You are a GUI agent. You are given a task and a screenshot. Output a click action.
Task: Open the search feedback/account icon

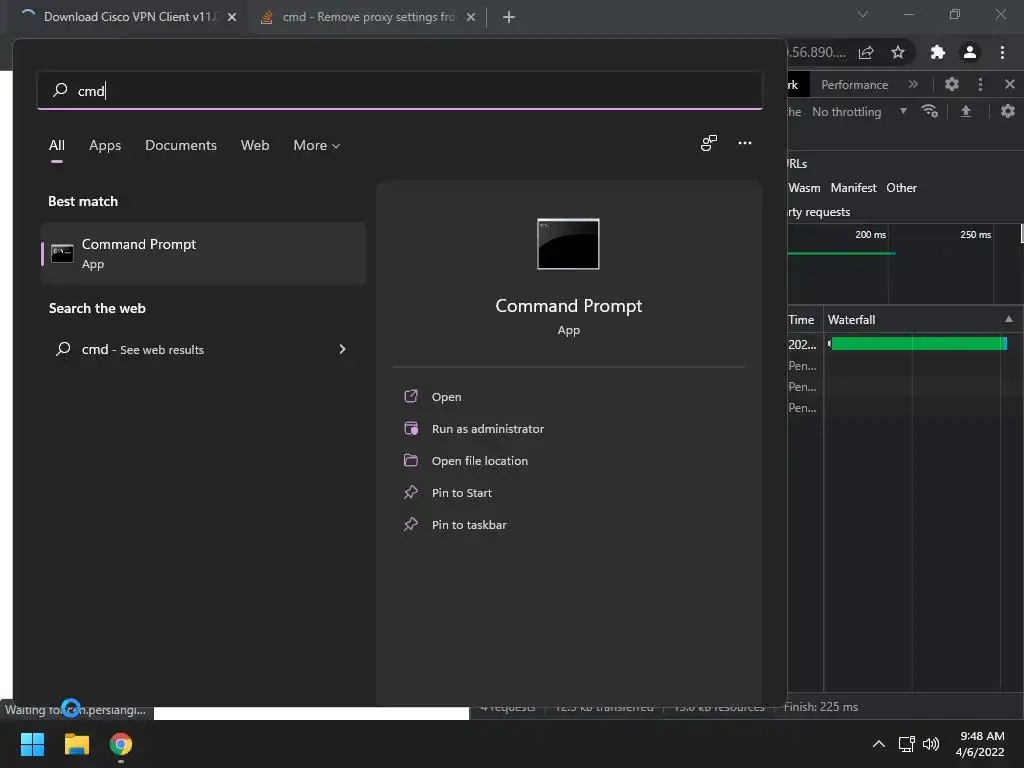(x=709, y=143)
